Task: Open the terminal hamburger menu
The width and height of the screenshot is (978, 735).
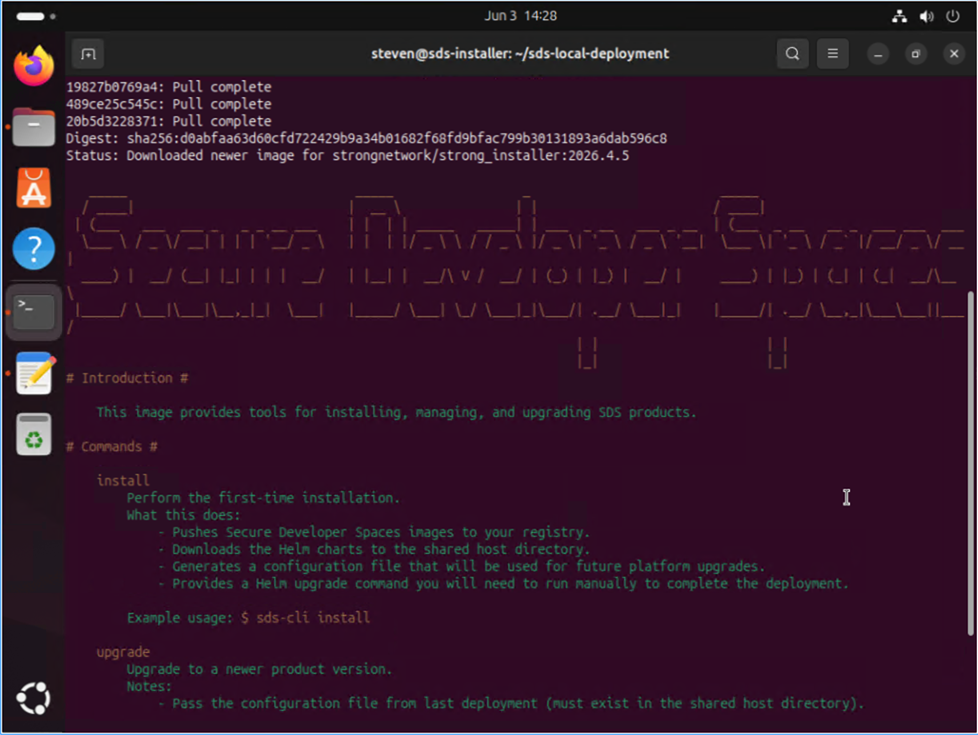Action: 833,54
